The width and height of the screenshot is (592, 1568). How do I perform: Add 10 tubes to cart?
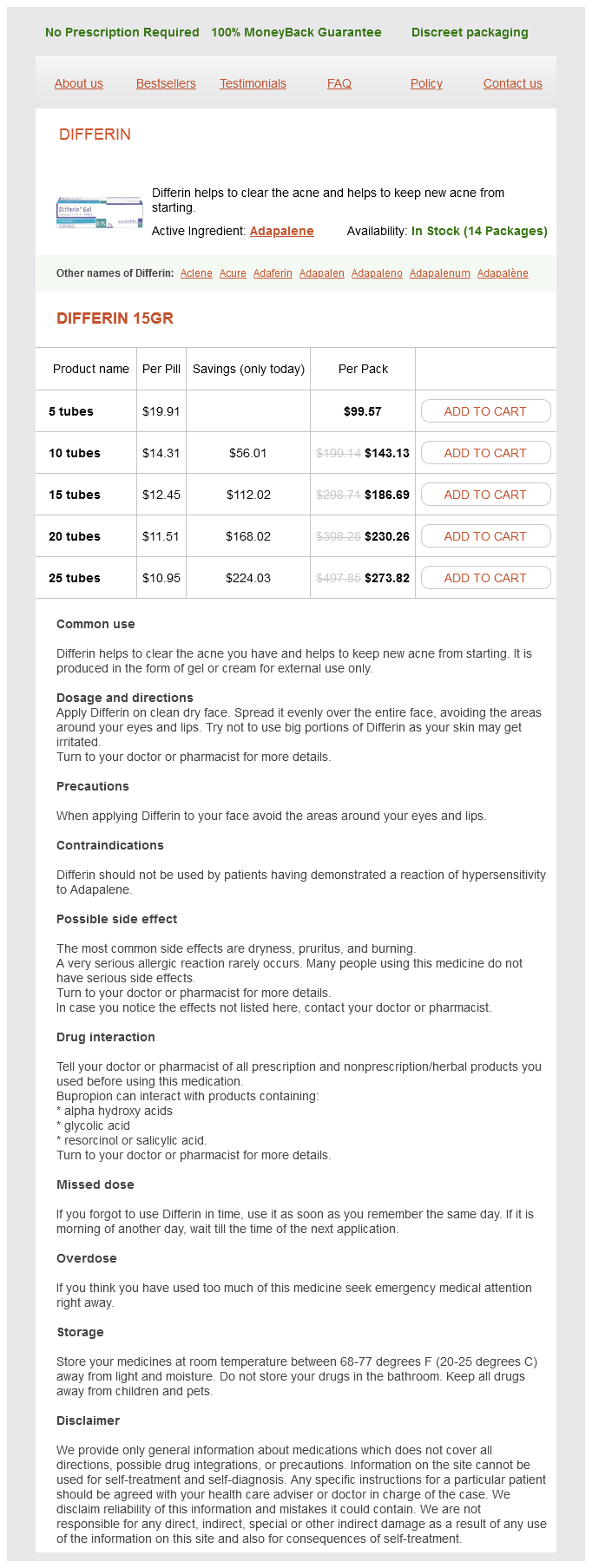pos(485,453)
